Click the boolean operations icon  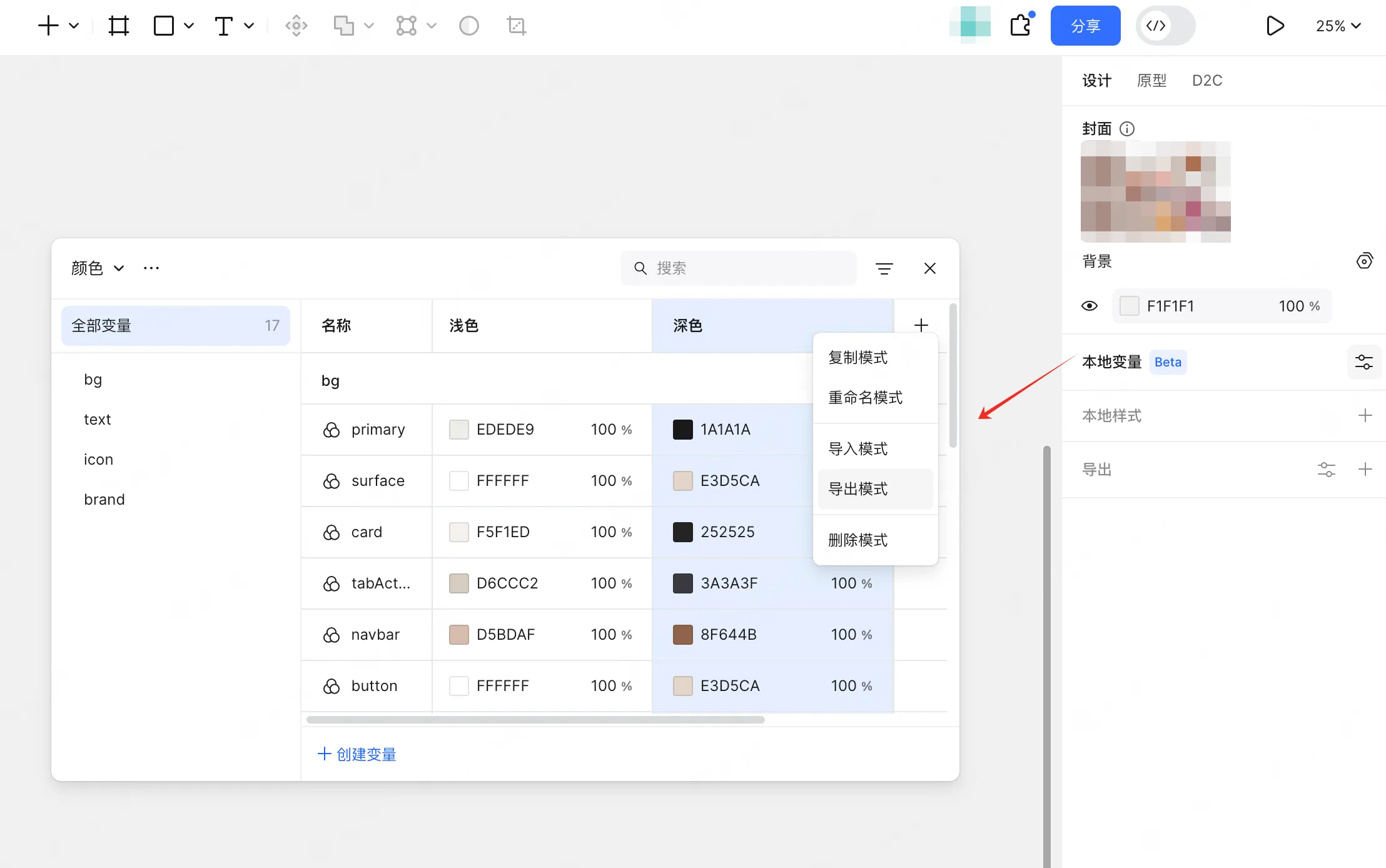[344, 26]
